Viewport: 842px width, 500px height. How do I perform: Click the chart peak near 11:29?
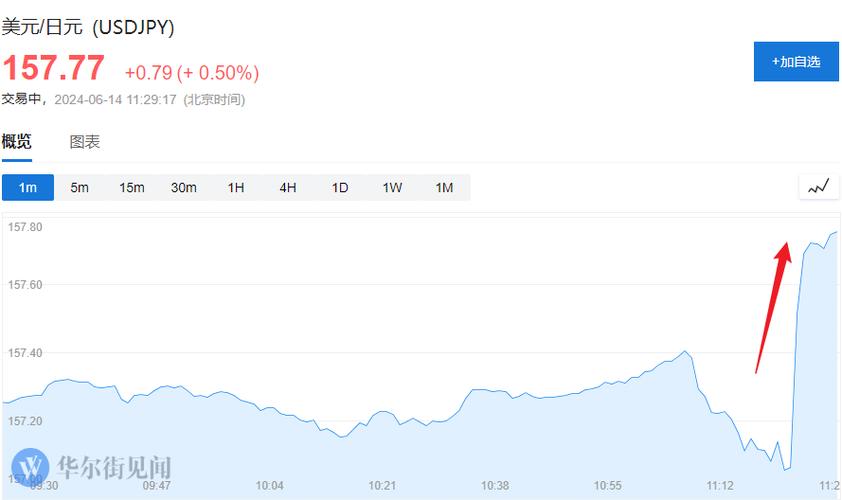click(835, 233)
